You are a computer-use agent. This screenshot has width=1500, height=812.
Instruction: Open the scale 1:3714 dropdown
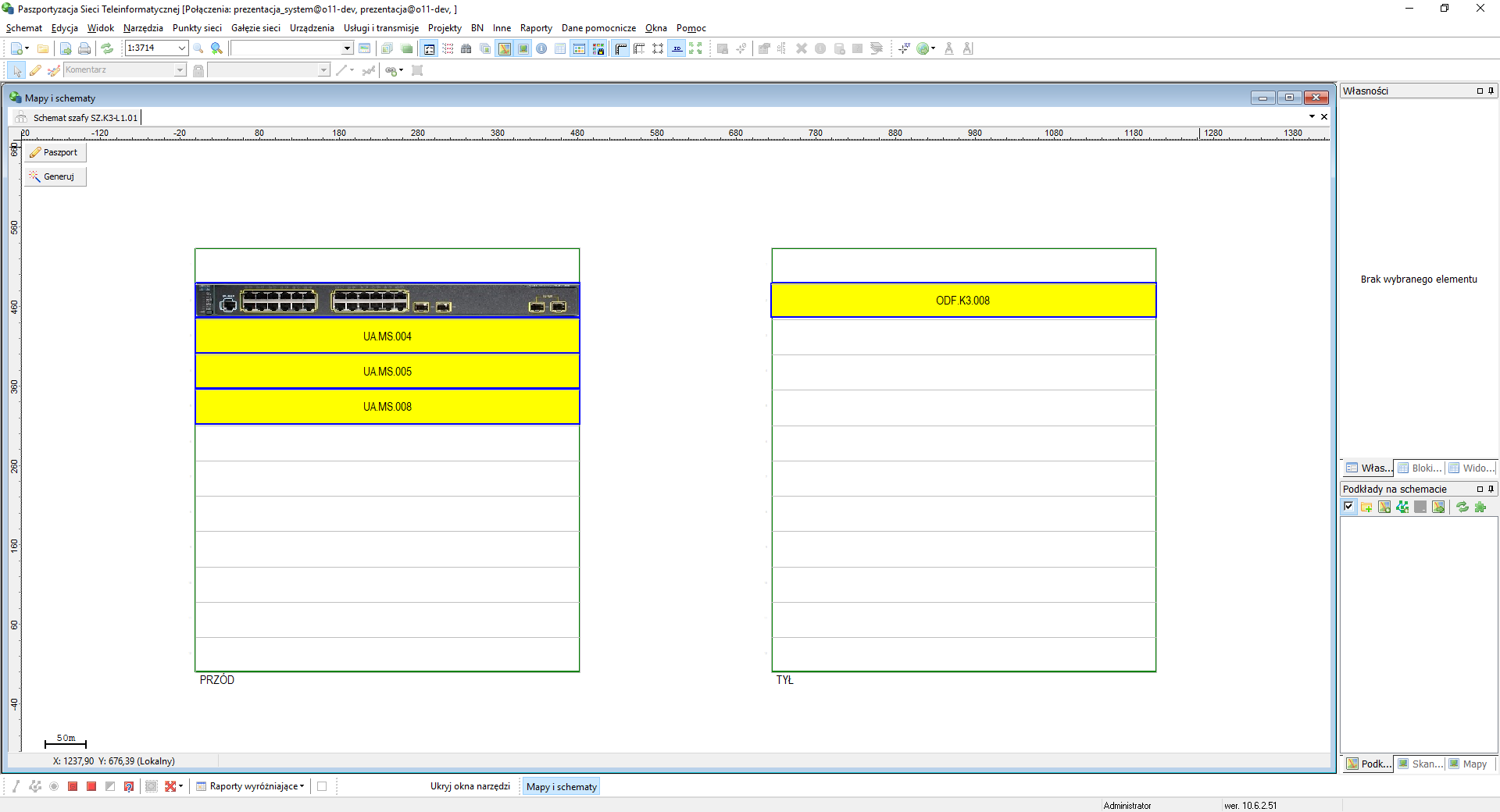click(182, 48)
